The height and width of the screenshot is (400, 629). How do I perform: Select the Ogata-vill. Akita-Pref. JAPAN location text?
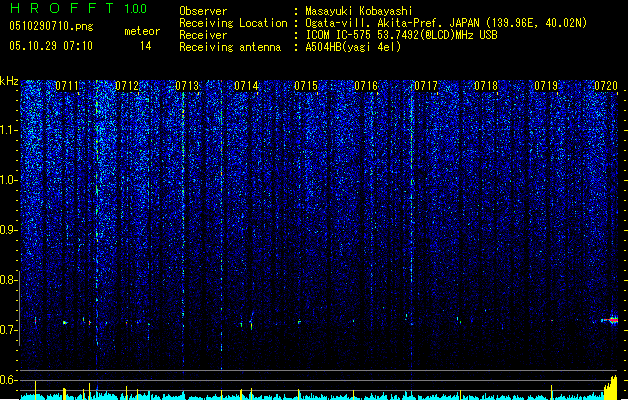[446, 23]
